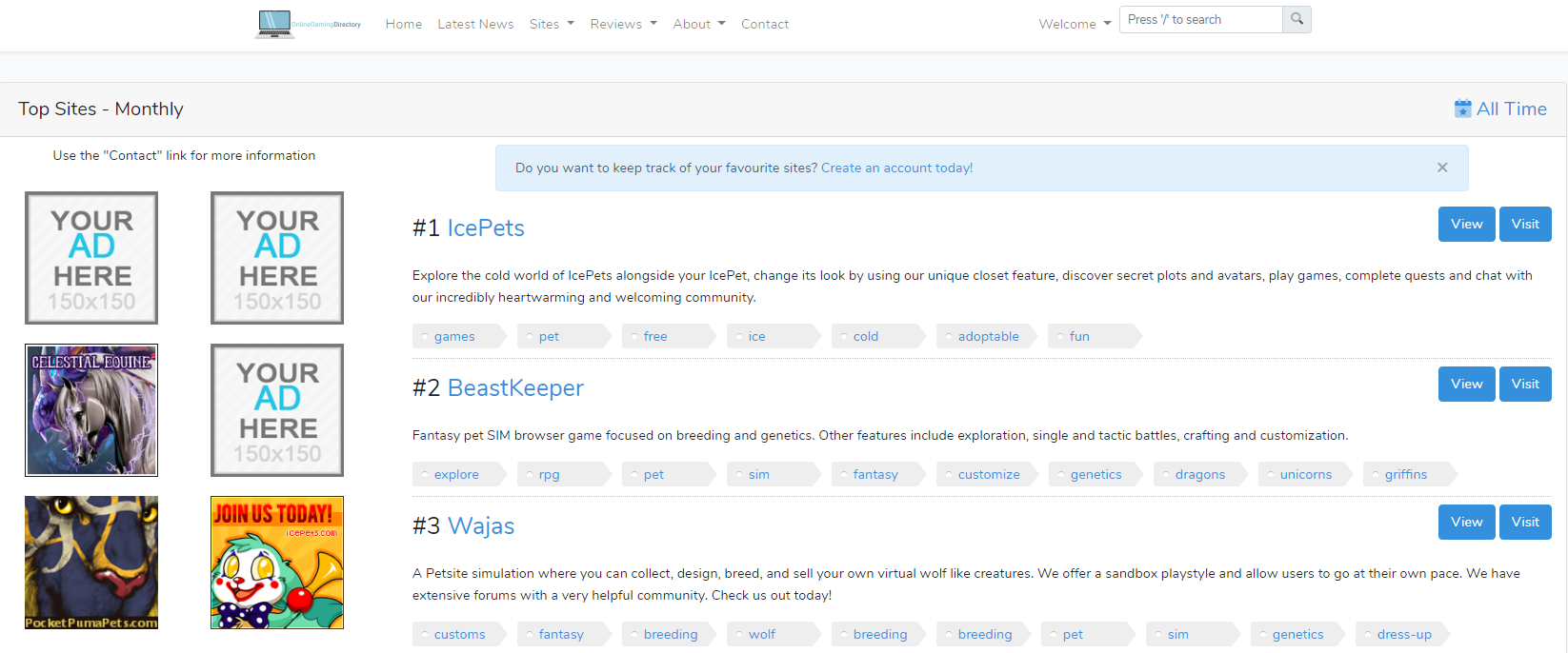1568x653 pixels.
Task: Select the BeastKeeper 'unicorns' tag
Action: (x=1306, y=474)
